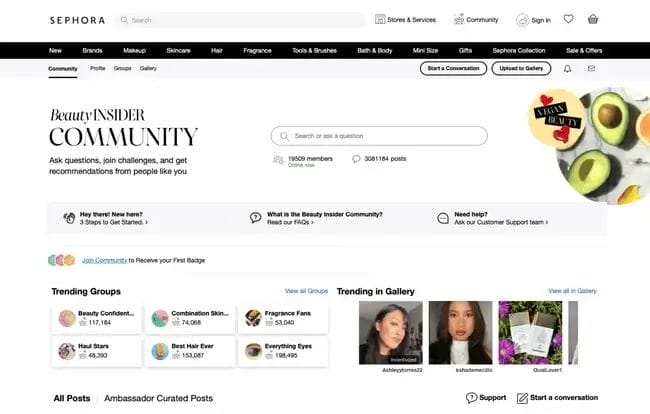Click the Everything Eyes group title
This screenshot has width=650, height=414.
288,346
